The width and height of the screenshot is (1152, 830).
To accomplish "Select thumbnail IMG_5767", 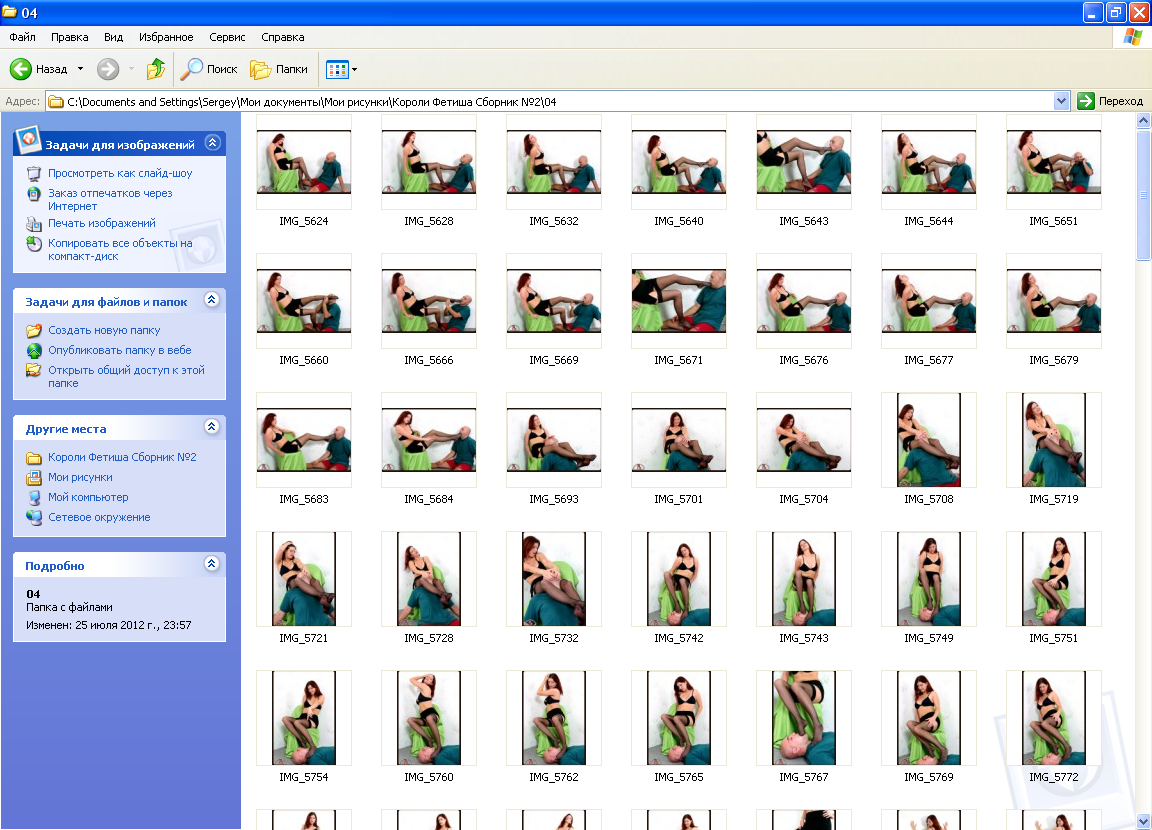I will (804, 718).
